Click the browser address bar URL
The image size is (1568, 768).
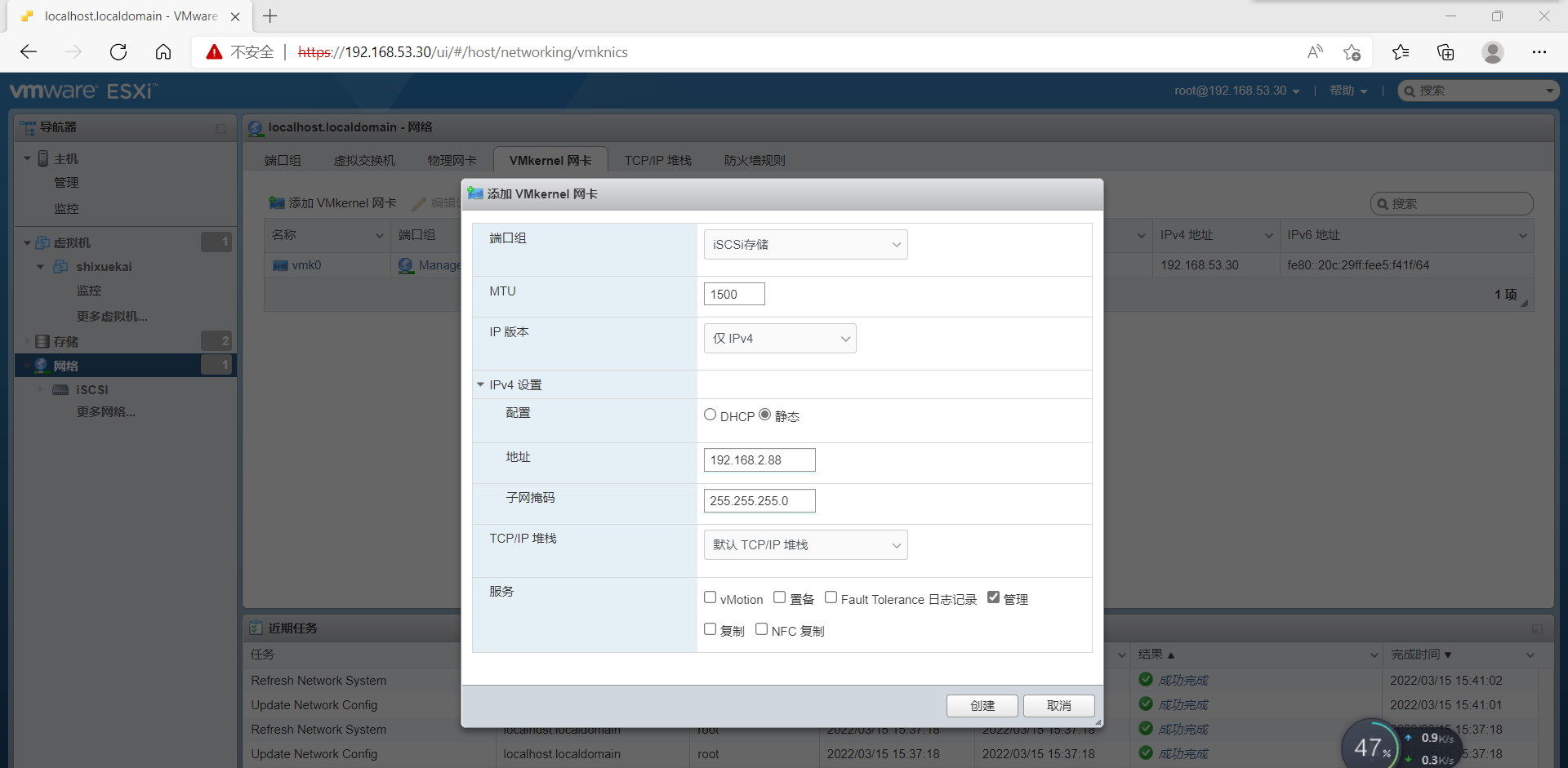point(462,52)
